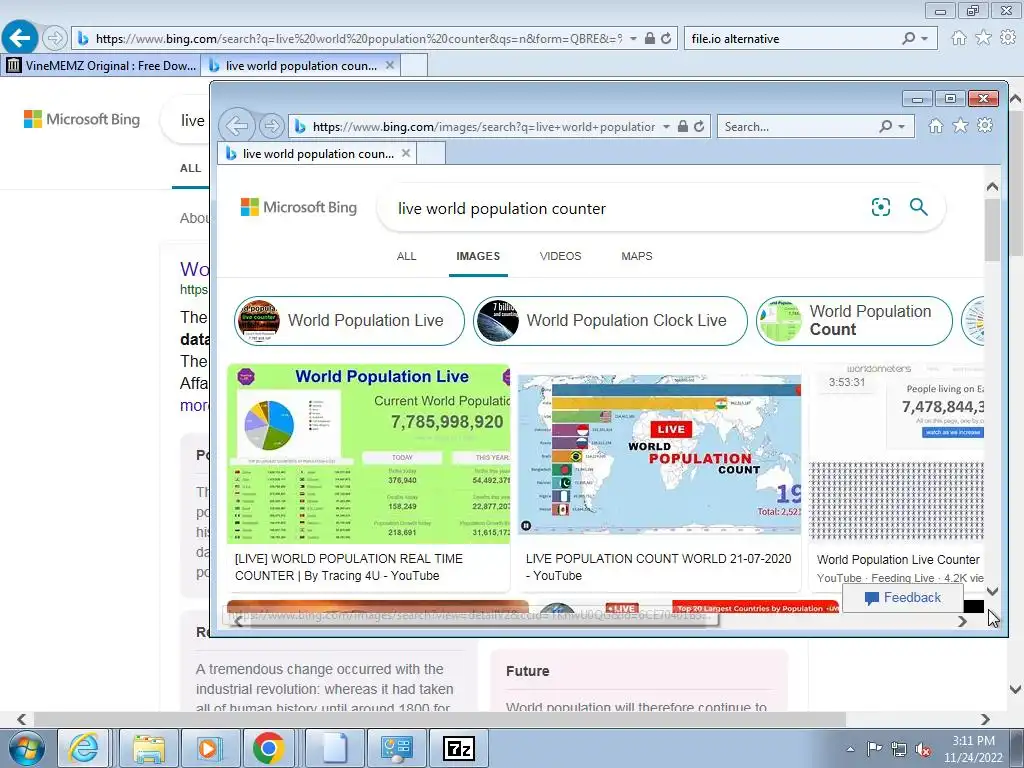Refresh the page in the front IE window
Viewport: 1024px width, 768px height.
coord(699,127)
